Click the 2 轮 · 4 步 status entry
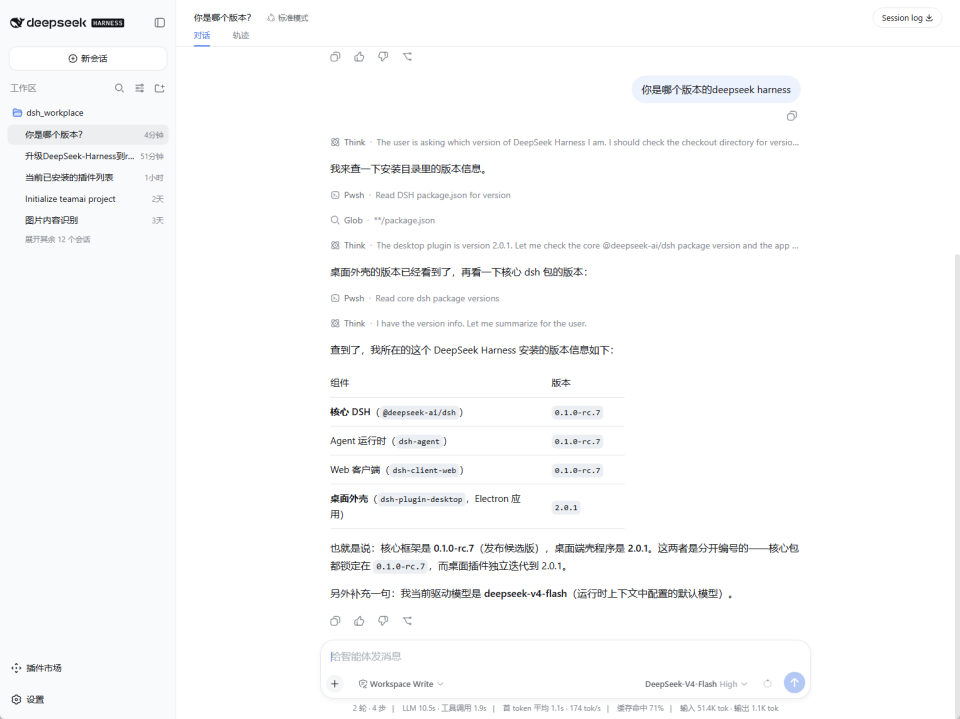The width and height of the screenshot is (960, 719). point(369,709)
